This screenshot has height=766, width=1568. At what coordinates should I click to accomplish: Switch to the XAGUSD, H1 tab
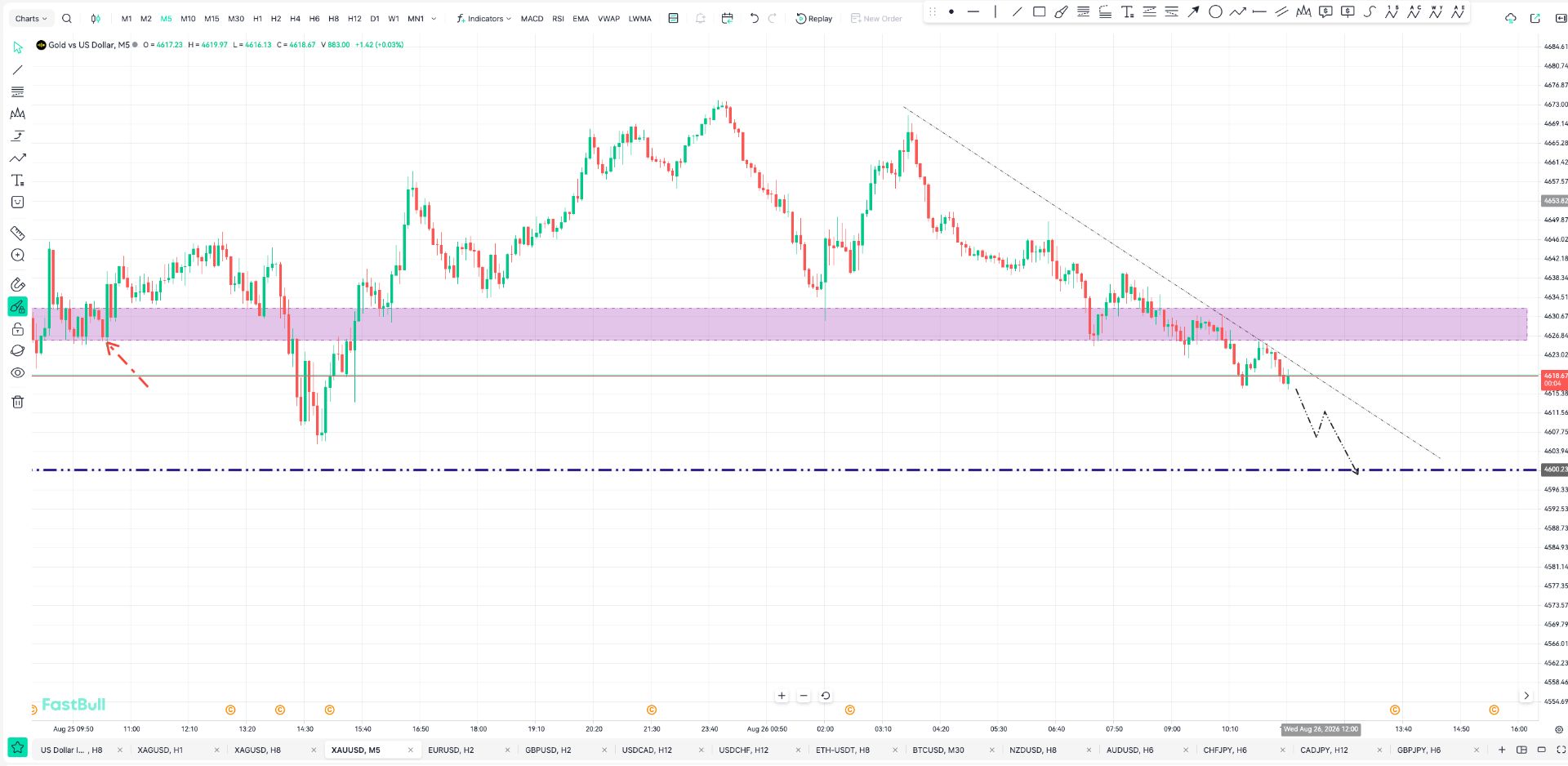click(160, 750)
